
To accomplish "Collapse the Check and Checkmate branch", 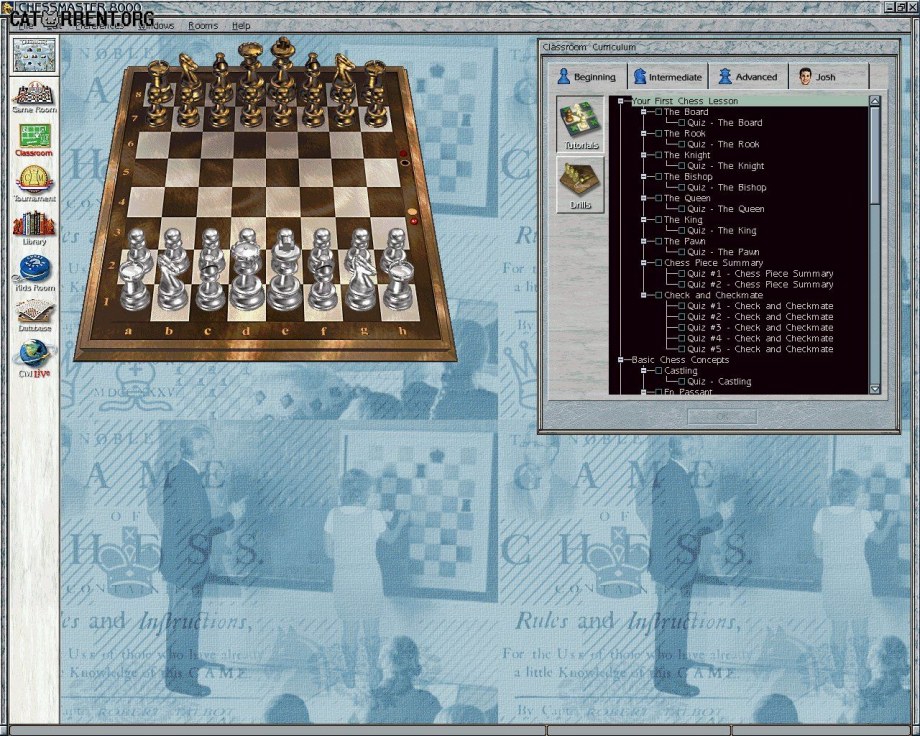I will (x=644, y=295).
